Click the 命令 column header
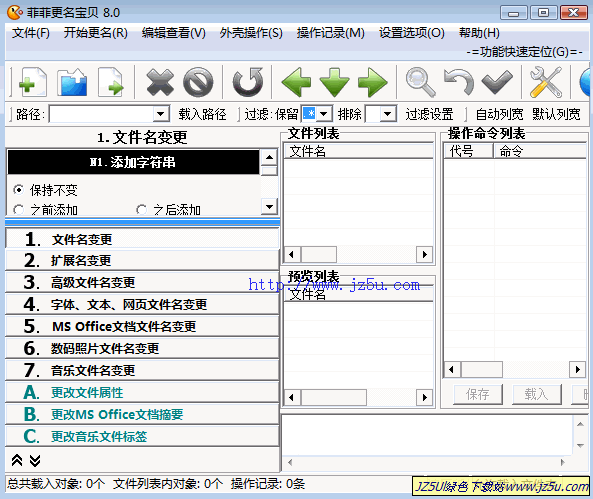The width and height of the screenshot is (593, 499). click(540, 151)
